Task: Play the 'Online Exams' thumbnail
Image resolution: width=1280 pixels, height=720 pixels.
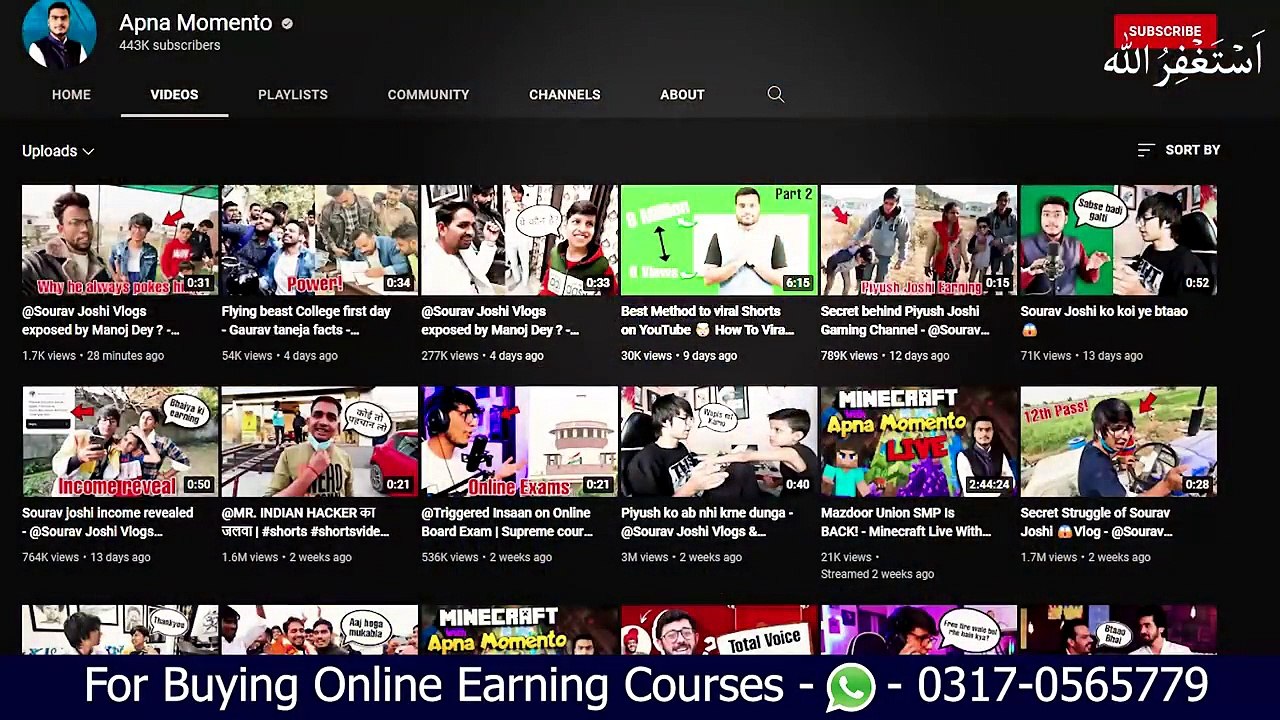Action: [519, 442]
